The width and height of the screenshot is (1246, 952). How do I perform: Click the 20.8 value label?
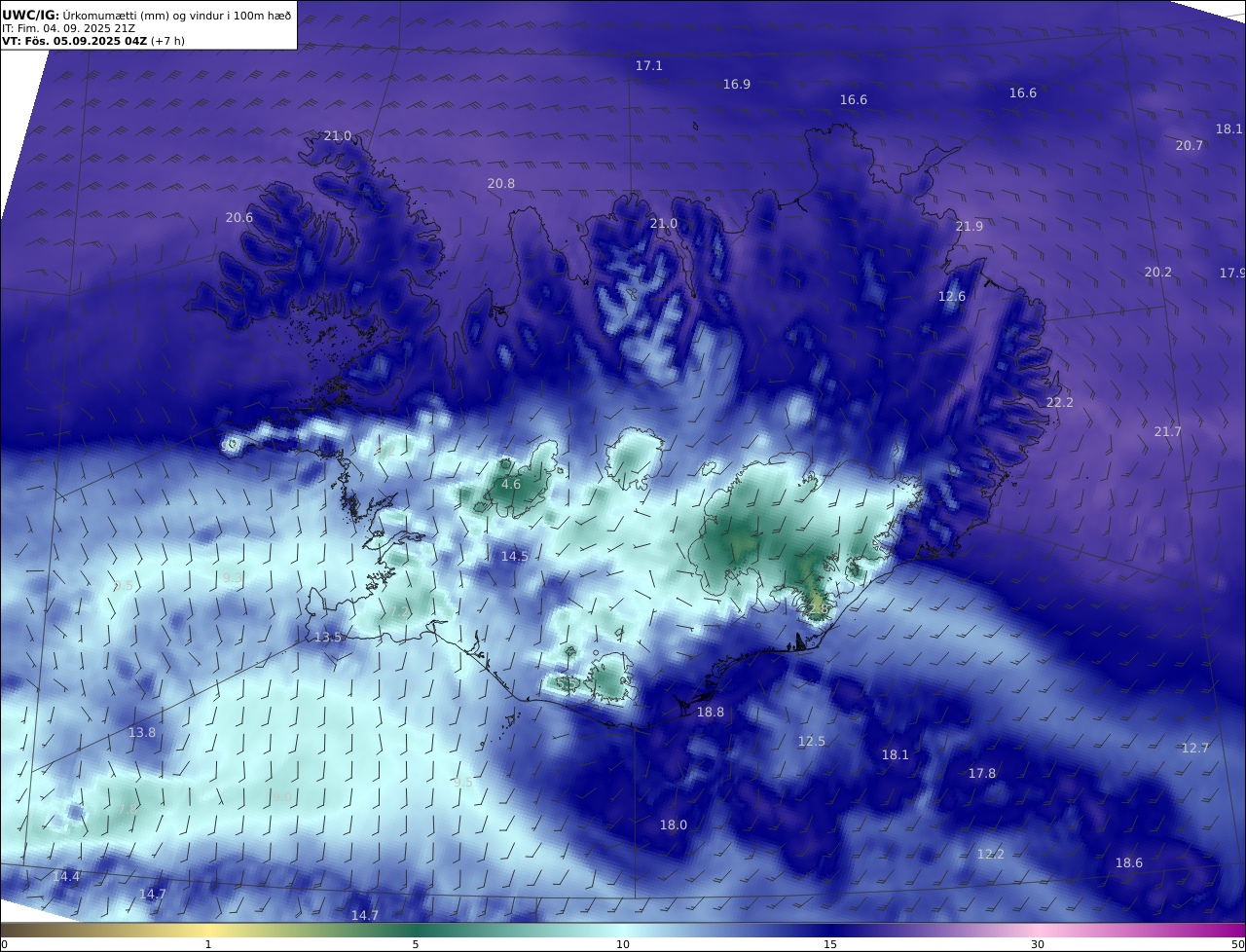pos(501,184)
